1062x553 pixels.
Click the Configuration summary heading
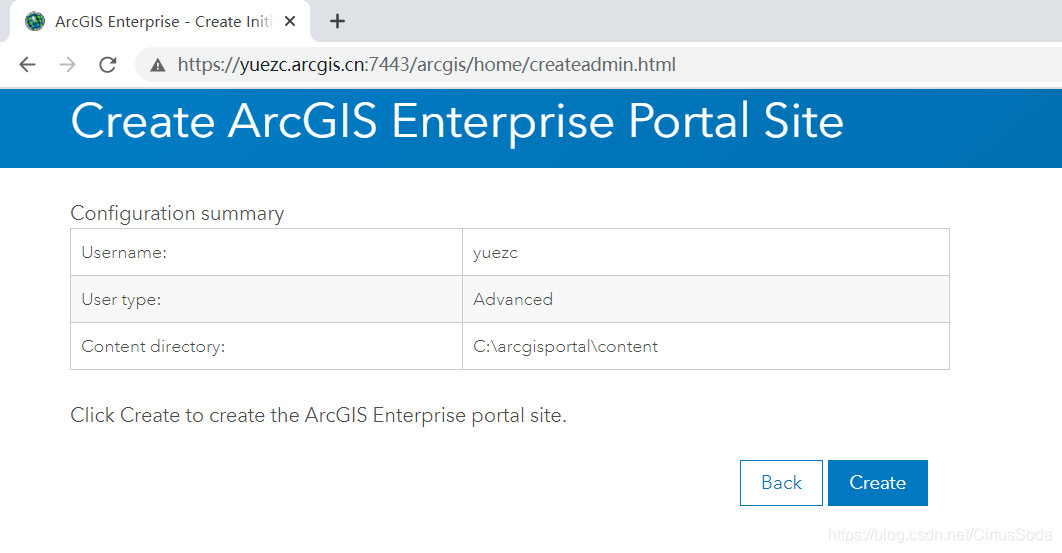coord(177,213)
